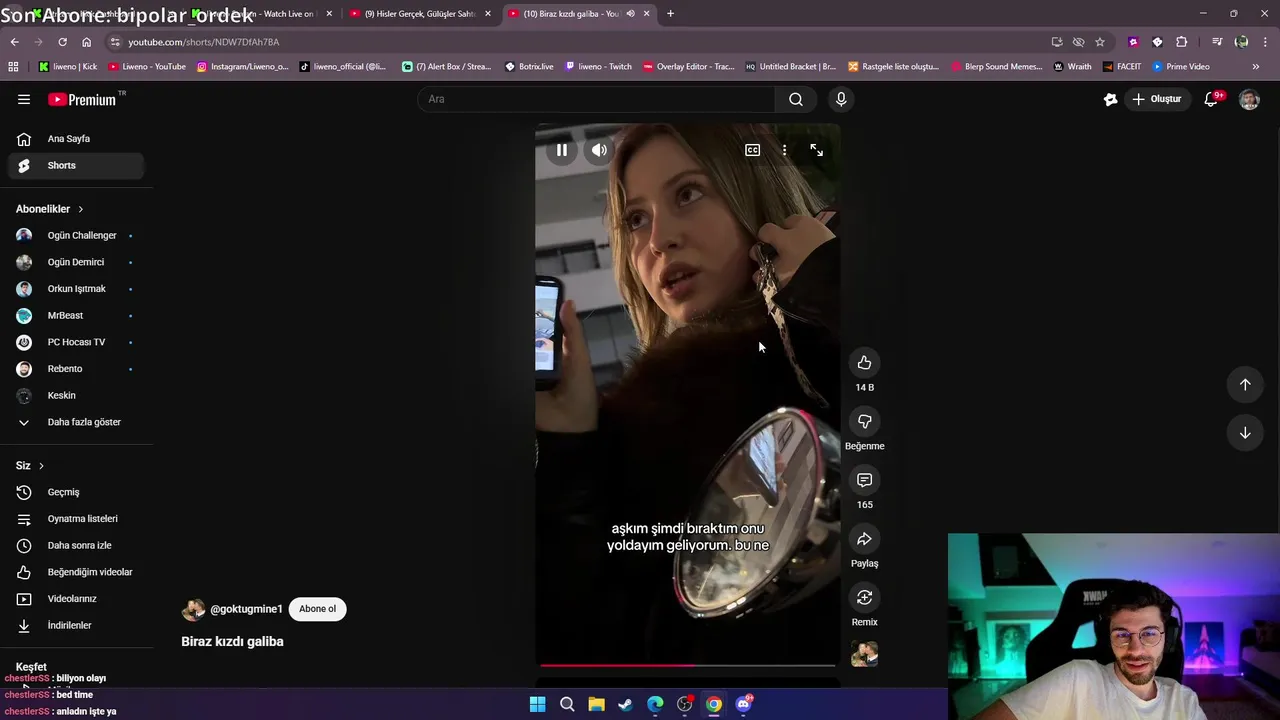Viewport: 1280px width, 720px height.
Task: Start voice search with microphone
Action: coord(841,99)
